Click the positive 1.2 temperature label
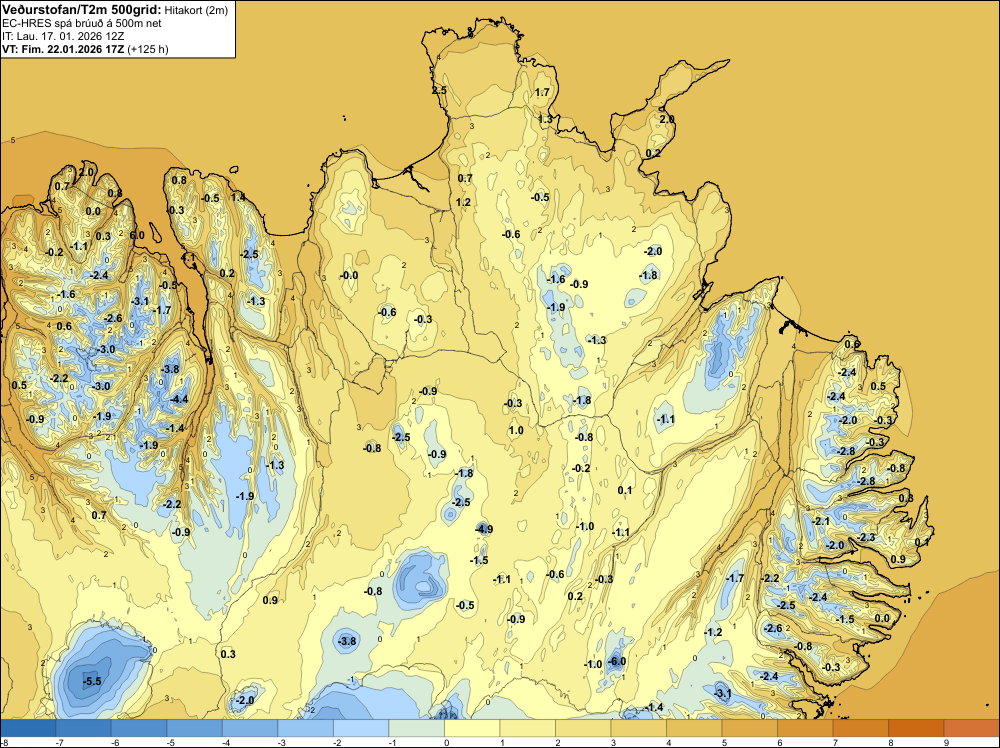Image resolution: width=1000 pixels, height=748 pixels. (463, 202)
